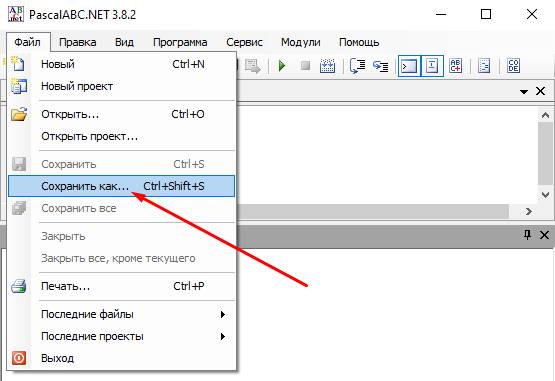Click the green Run program icon
The width and height of the screenshot is (555, 381).
[x=282, y=66]
